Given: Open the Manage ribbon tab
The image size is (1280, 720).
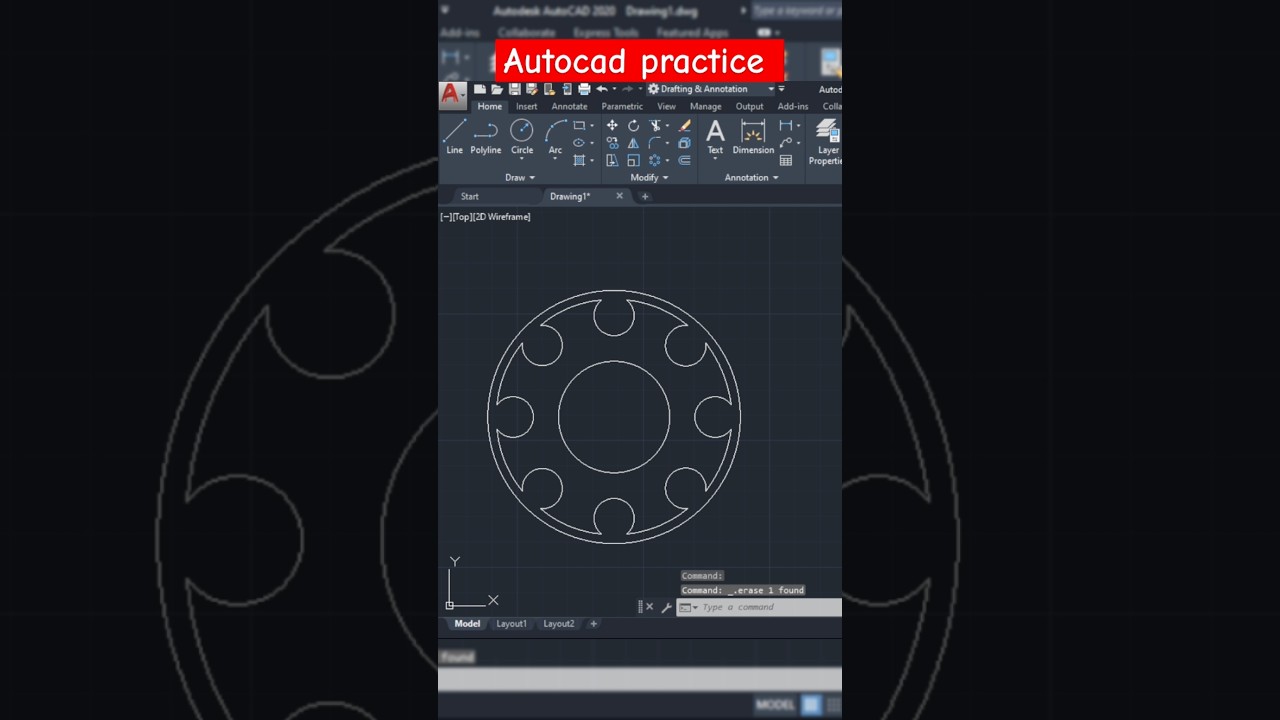Looking at the screenshot, I should point(706,106).
